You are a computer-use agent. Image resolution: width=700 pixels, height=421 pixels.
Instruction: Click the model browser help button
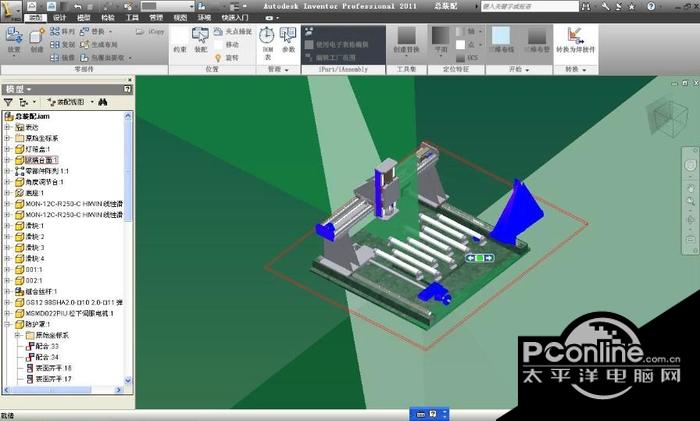click(x=127, y=89)
